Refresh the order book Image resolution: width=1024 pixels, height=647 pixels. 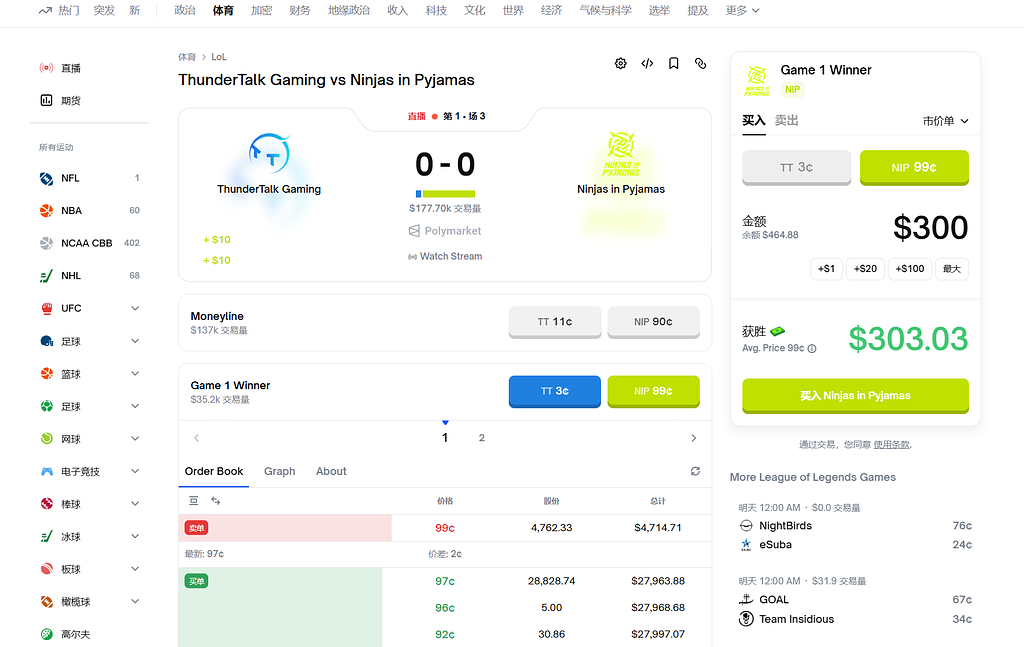(x=695, y=471)
